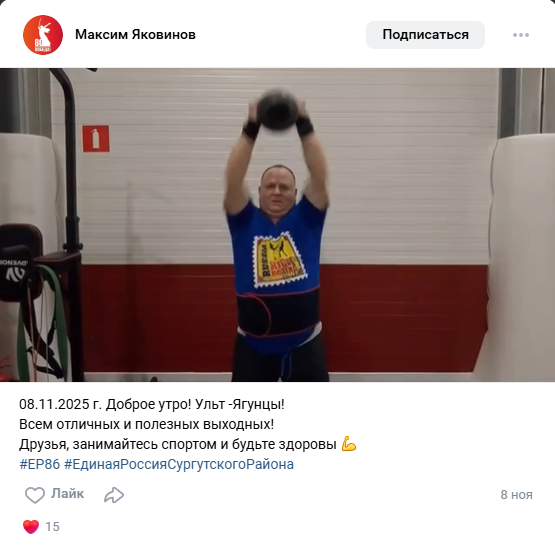Share the post with arrow icon
This screenshot has width=555, height=548.
(114, 495)
